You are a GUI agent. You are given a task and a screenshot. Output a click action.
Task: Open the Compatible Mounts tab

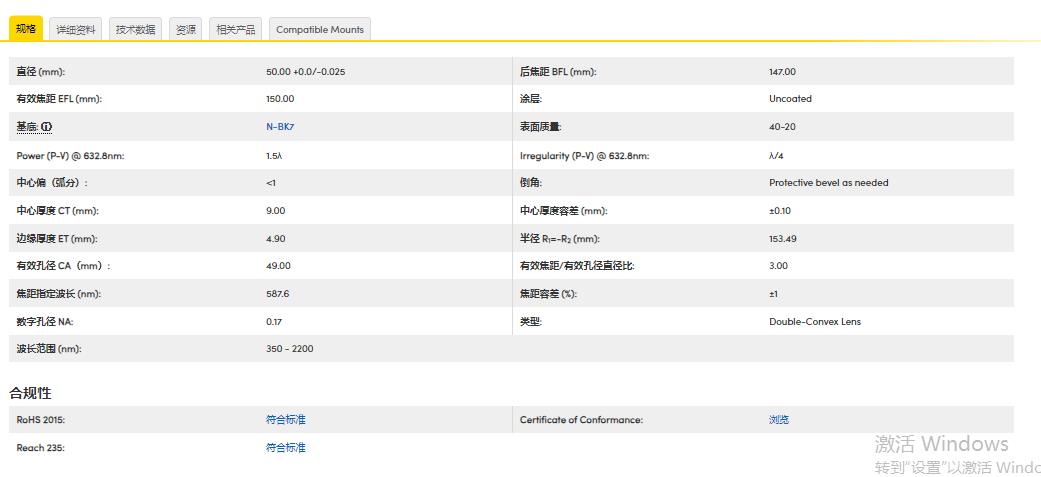click(x=321, y=30)
